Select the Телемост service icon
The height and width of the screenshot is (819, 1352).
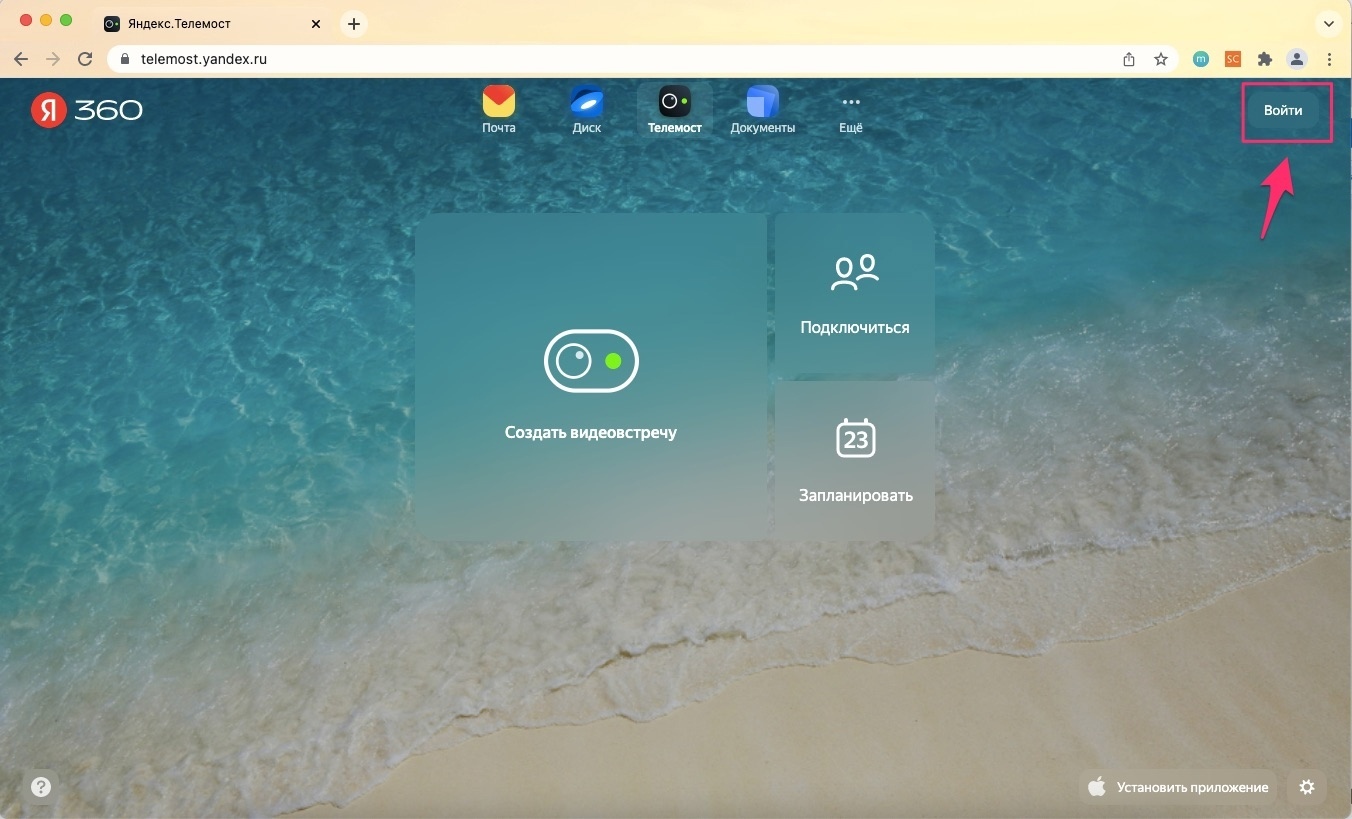point(675,110)
